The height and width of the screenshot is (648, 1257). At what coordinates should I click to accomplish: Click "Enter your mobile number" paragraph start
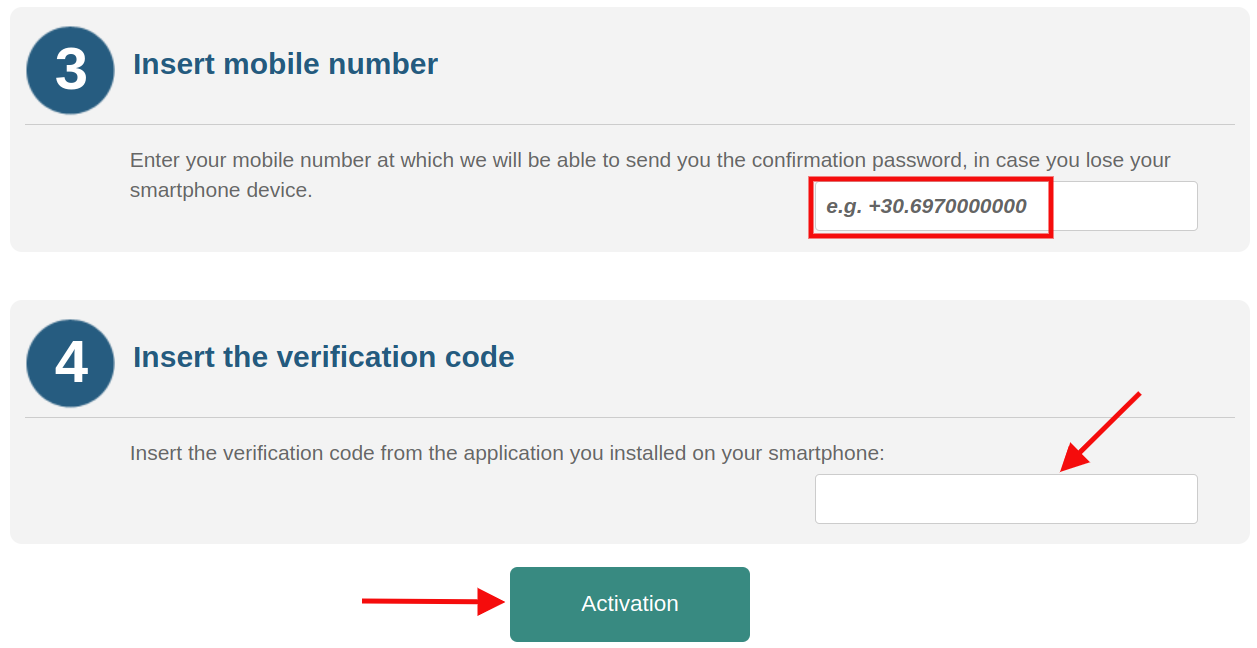click(x=230, y=160)
